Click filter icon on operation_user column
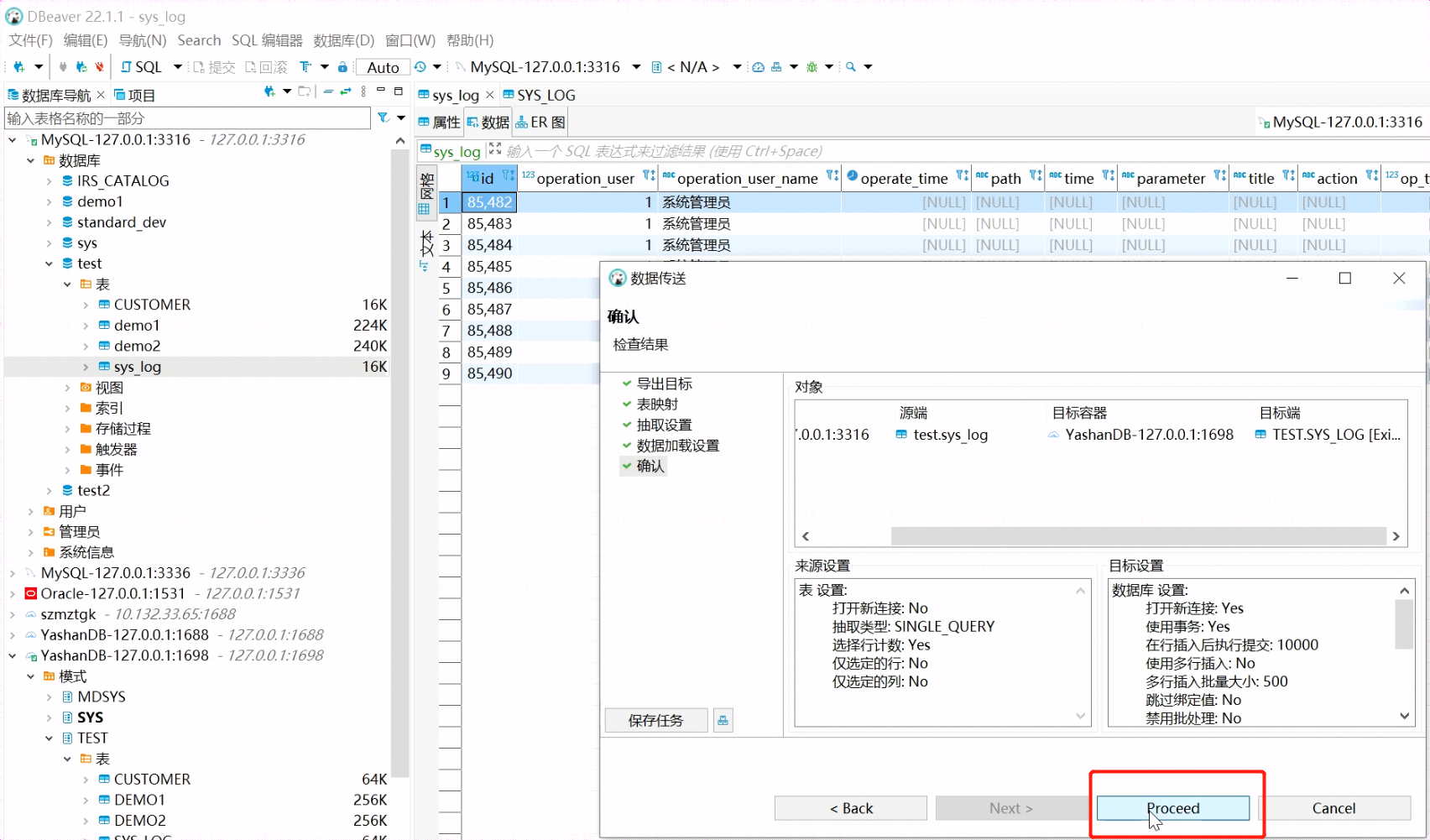 click(649, 176)
